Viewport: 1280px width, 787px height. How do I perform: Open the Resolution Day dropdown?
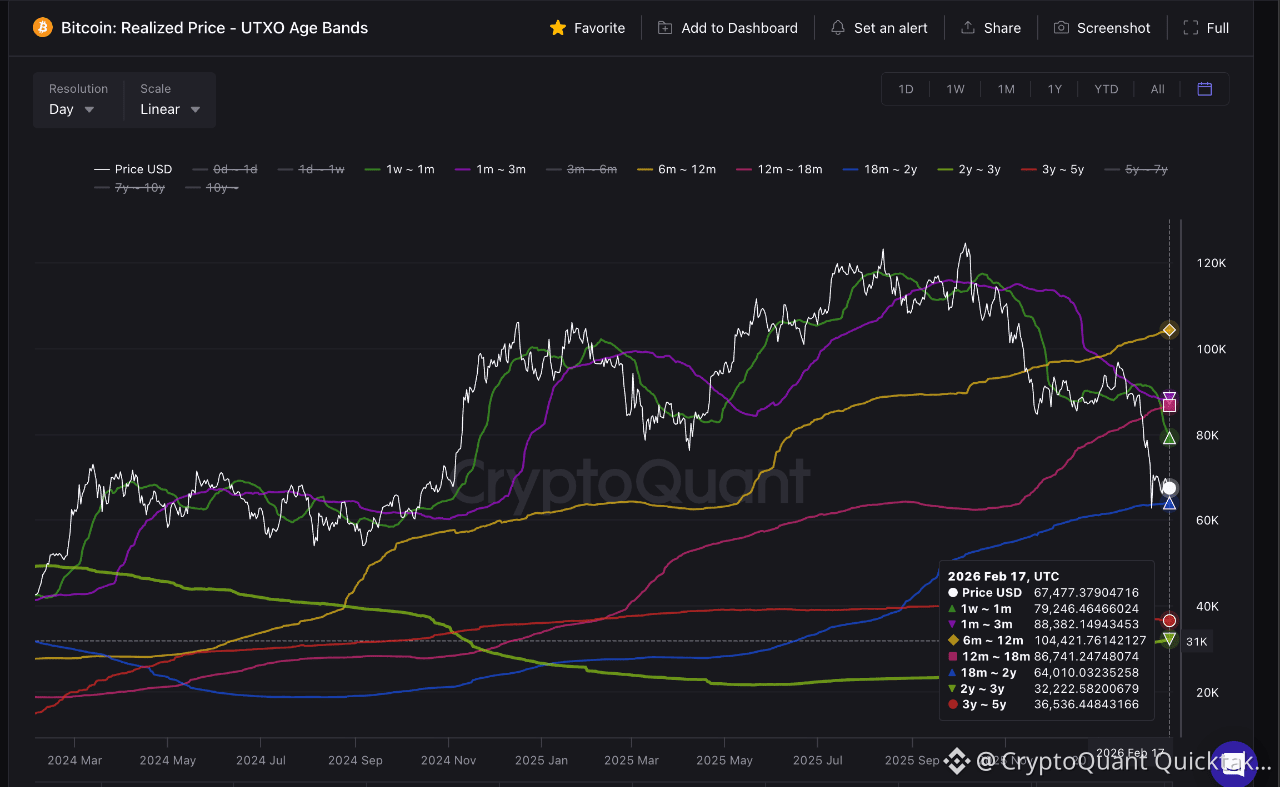(72, 109)
